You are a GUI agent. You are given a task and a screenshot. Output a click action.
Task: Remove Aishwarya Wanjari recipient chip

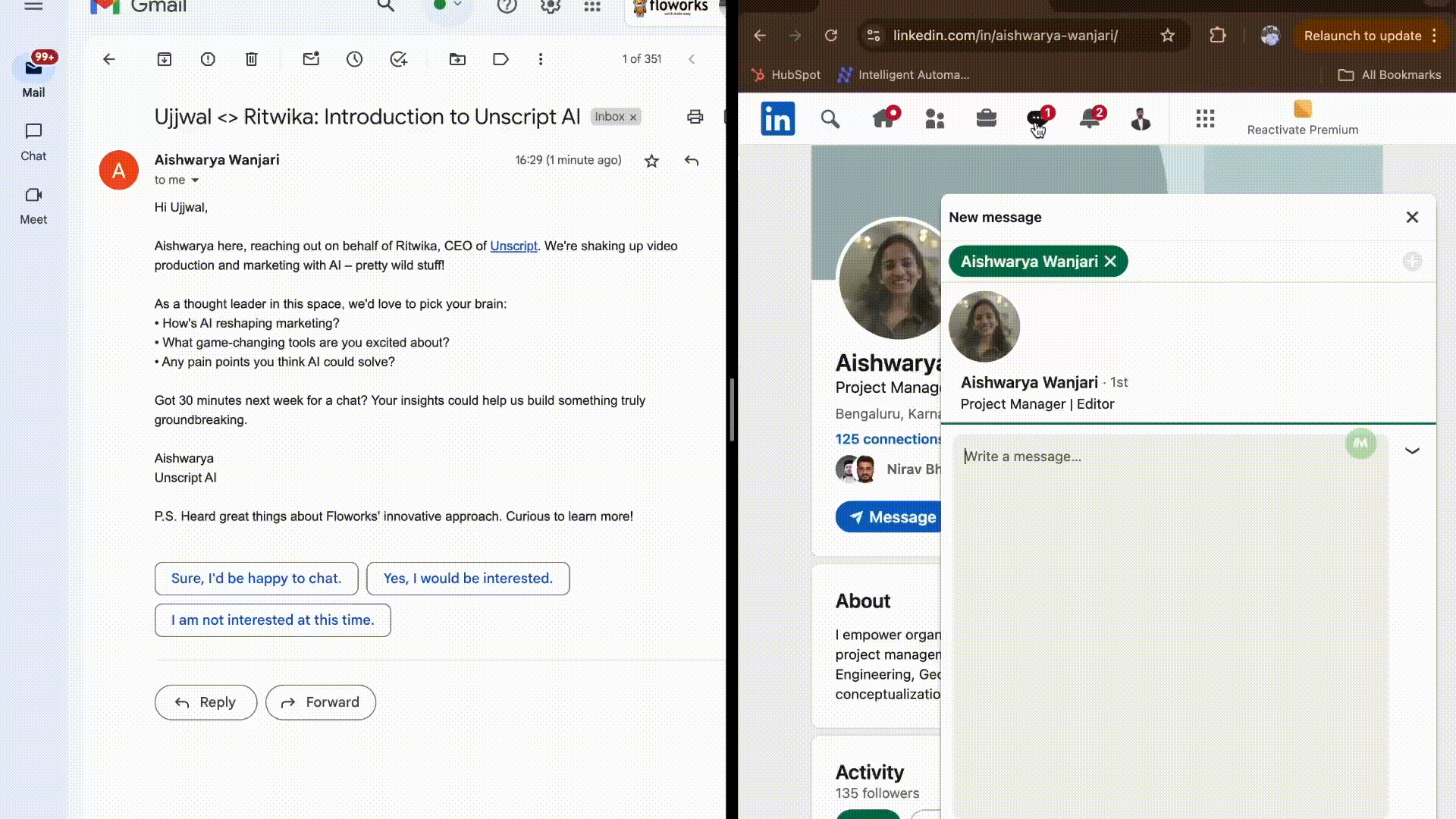[1110, 262]
